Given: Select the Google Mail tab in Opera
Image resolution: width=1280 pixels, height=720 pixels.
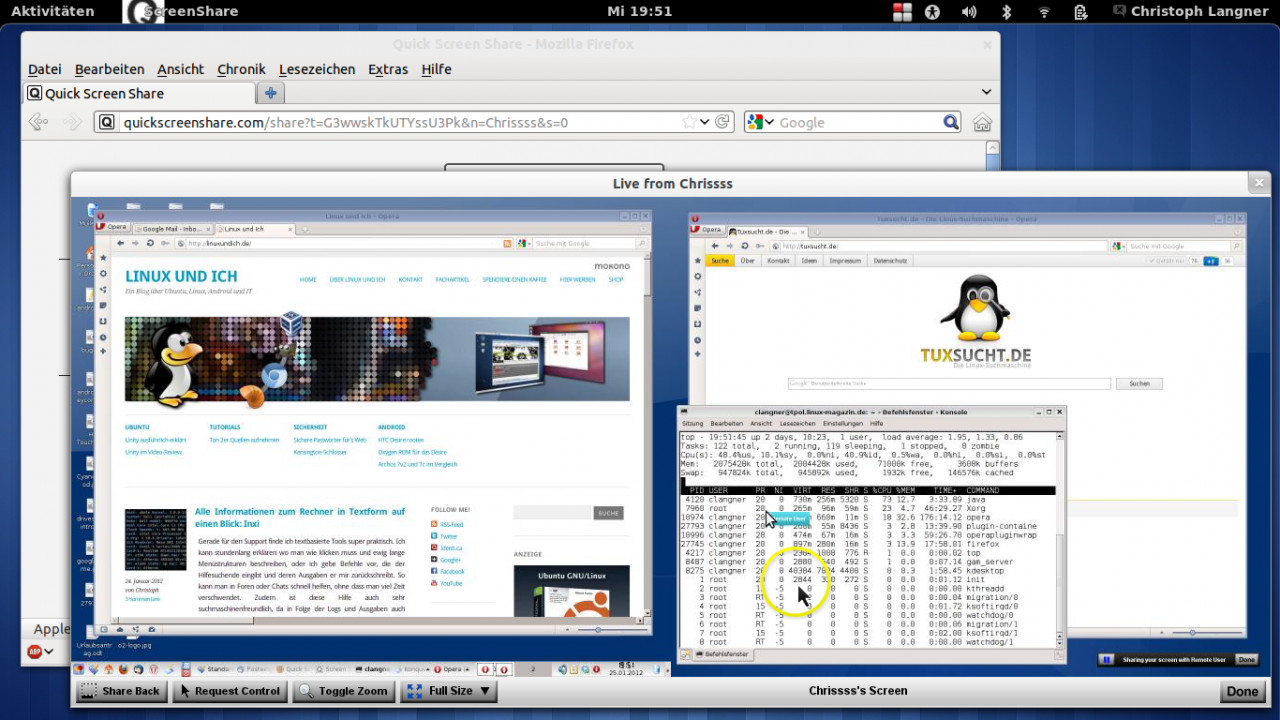Looking at the screenshot, I should (x=172, y=229).
